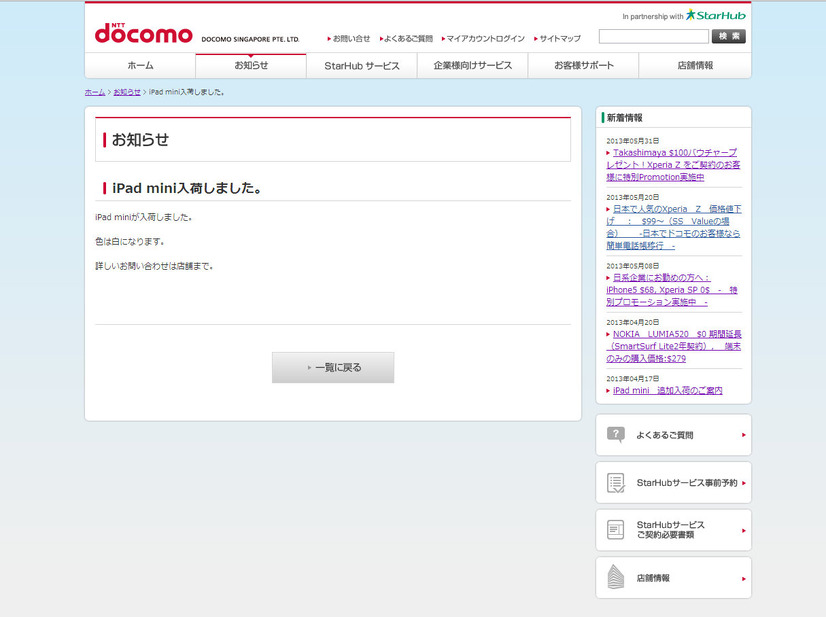Click the ご契約必要書類 document icon
The image size is (826, 617).
(x=615, y=530)
